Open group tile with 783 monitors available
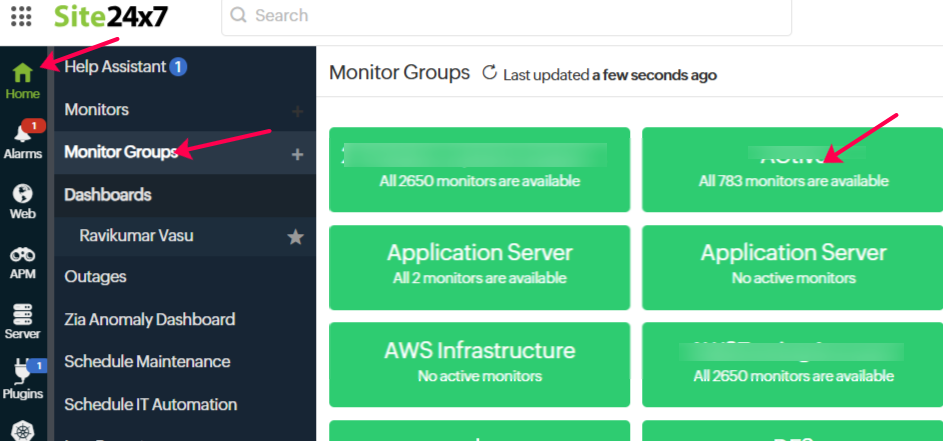Viewport: 943px width, 441px height. pos(792,170)
